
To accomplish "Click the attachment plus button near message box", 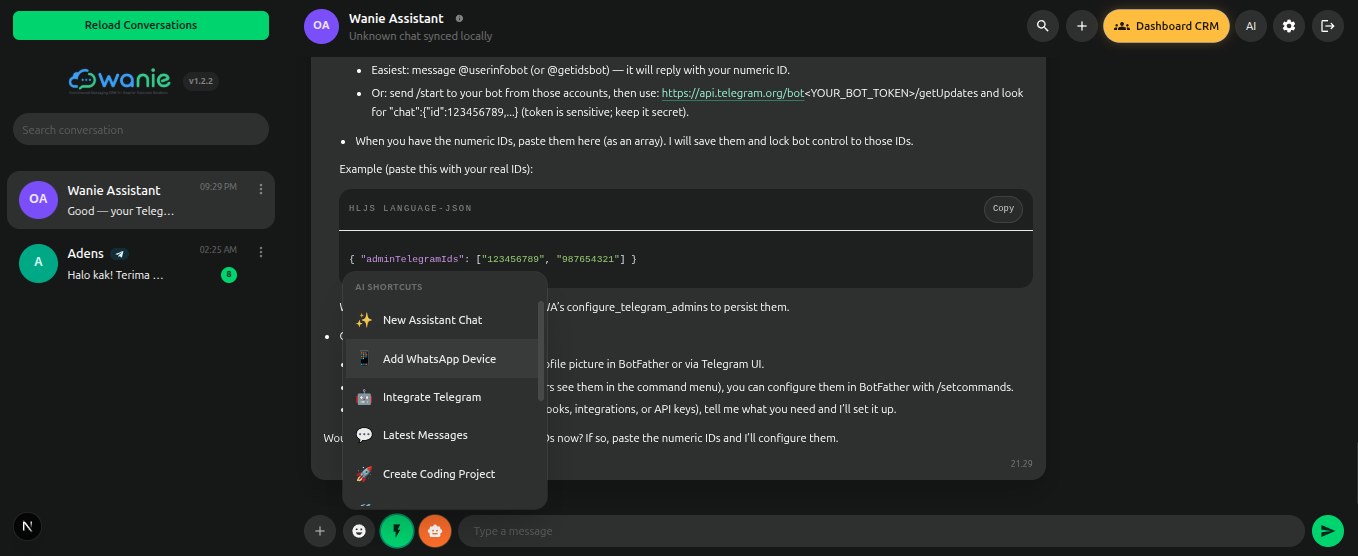I will pos(319,531).
